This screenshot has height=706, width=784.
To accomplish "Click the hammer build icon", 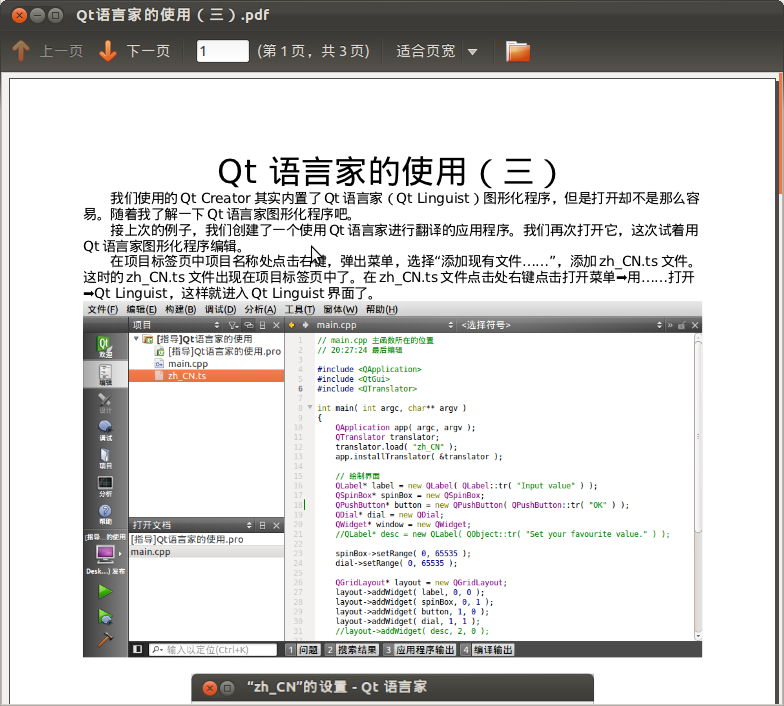I will pos(105,640).
